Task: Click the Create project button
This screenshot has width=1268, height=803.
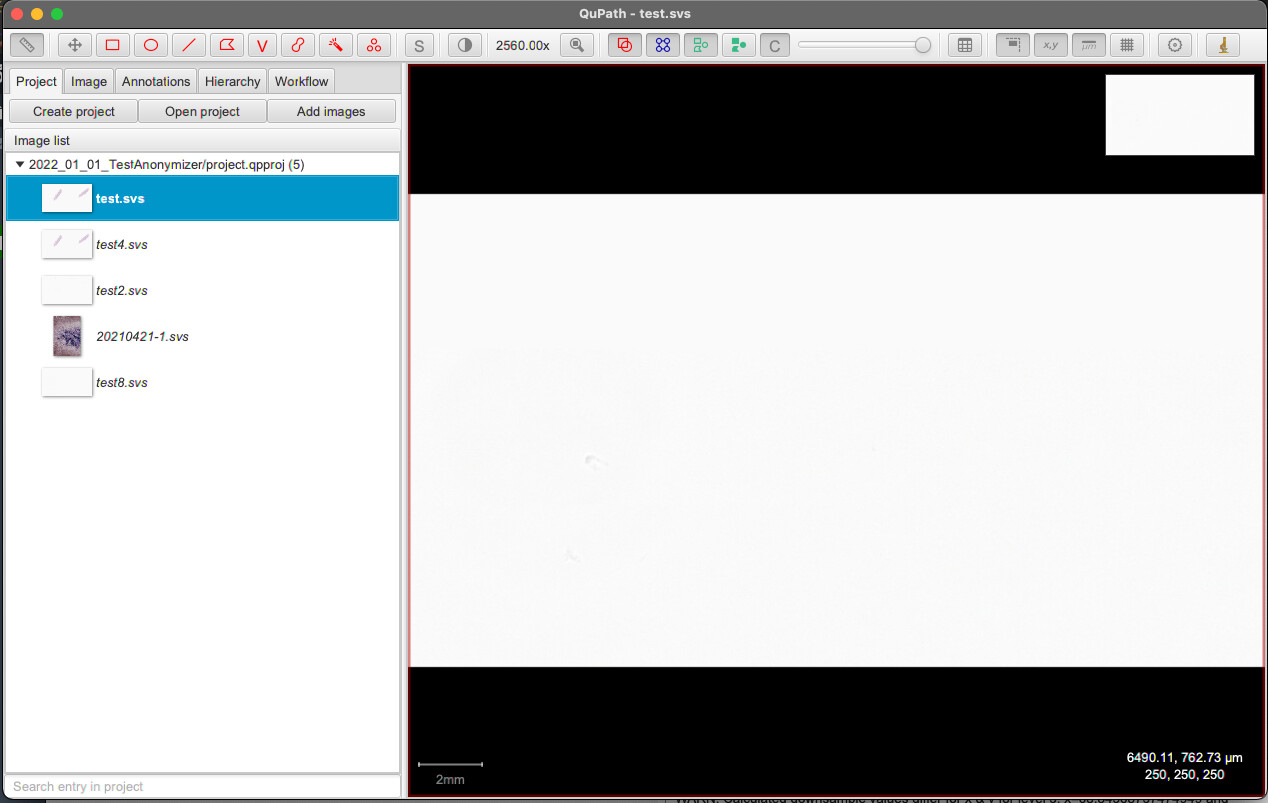Action: 72,111
